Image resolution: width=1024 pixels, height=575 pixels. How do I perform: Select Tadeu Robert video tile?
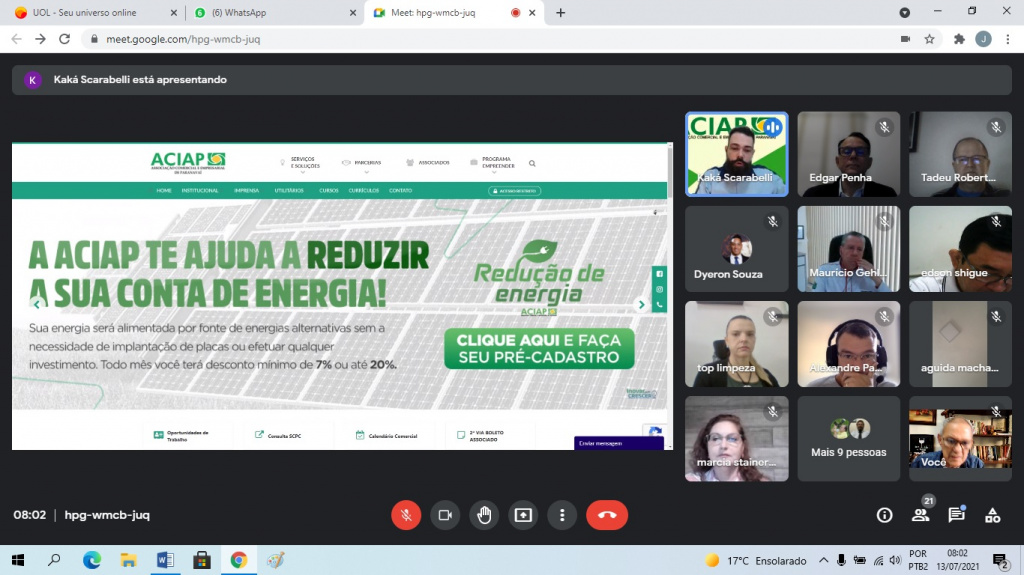[x=960, y=154]
